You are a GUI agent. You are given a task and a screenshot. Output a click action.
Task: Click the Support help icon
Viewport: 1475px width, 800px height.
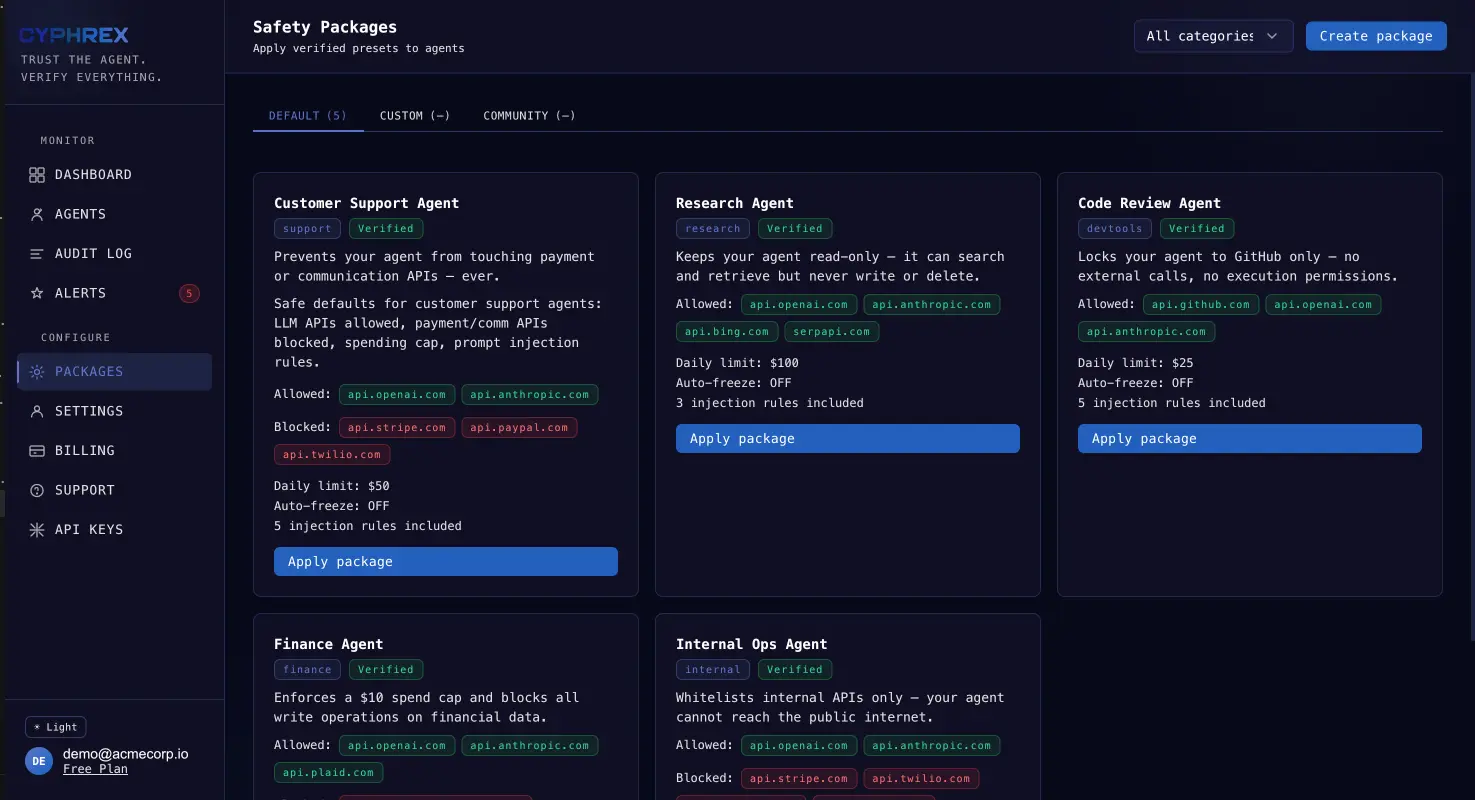click(x=37, y=490)
